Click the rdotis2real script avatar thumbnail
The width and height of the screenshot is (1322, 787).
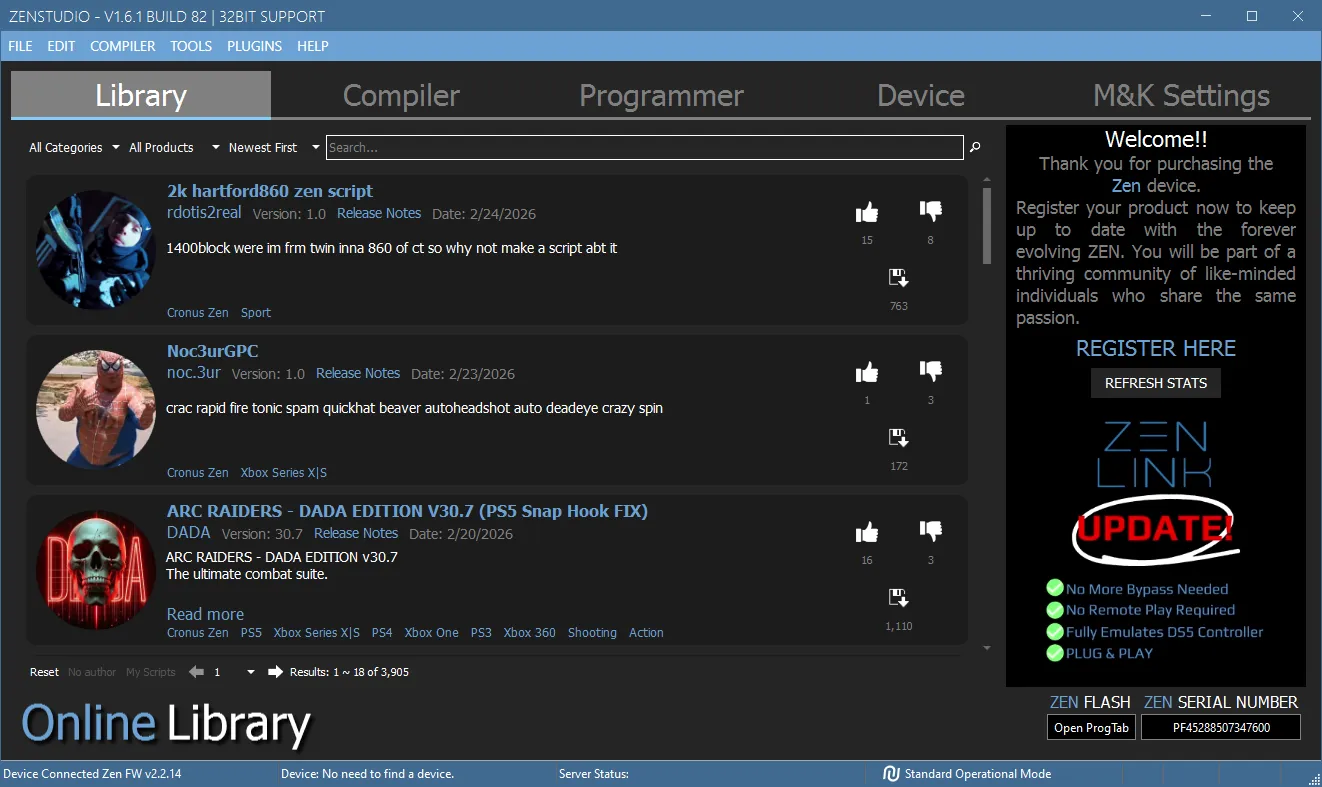pos(96,250)
